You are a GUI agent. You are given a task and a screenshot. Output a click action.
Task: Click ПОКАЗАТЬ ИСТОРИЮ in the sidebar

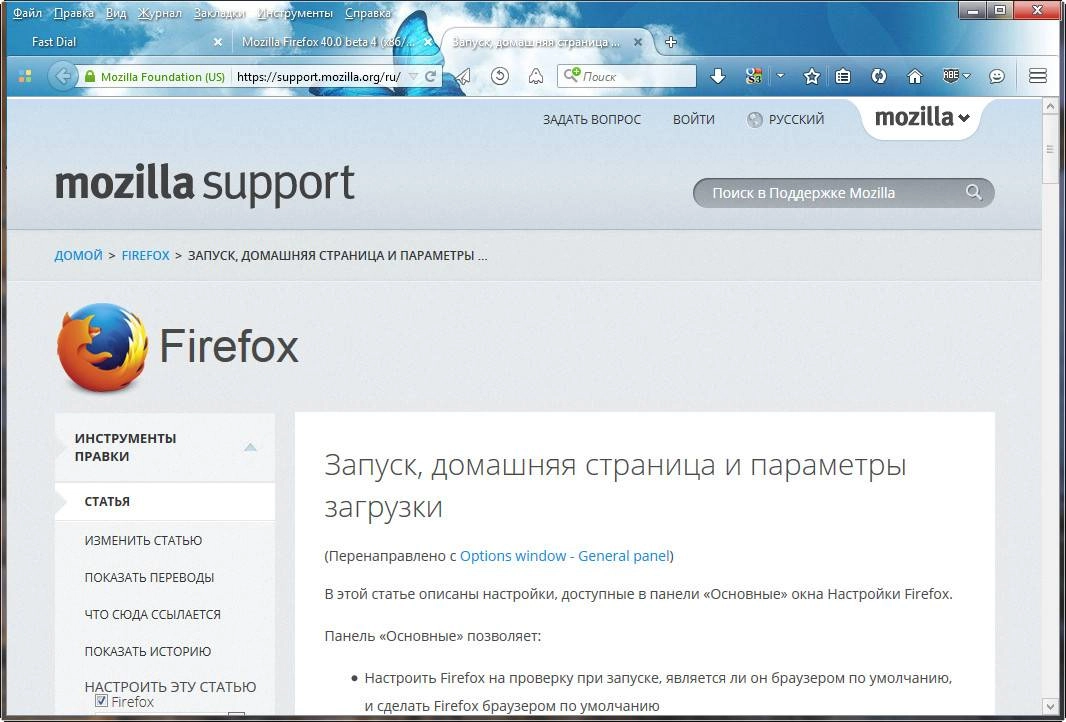point(148,651)
